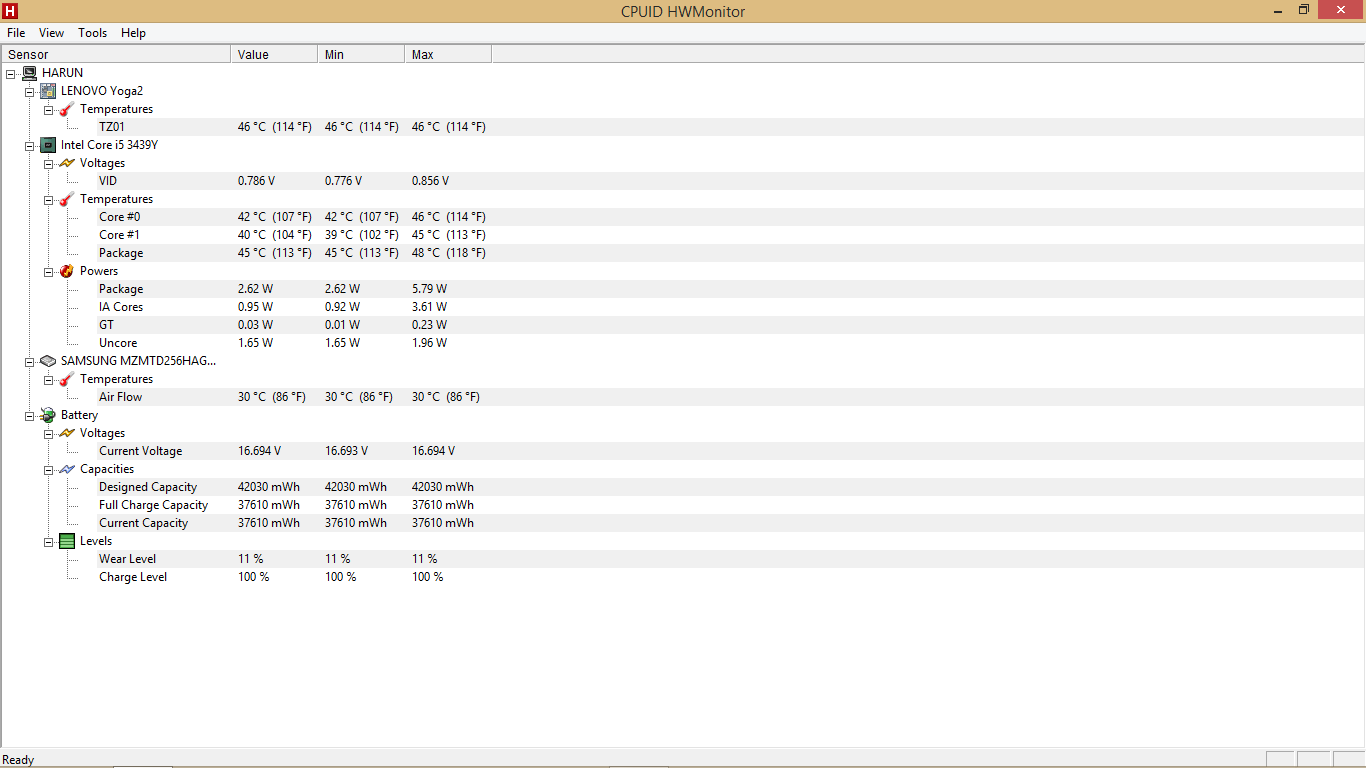Click the 5.79 W max package power value

(x=429, y=289)
